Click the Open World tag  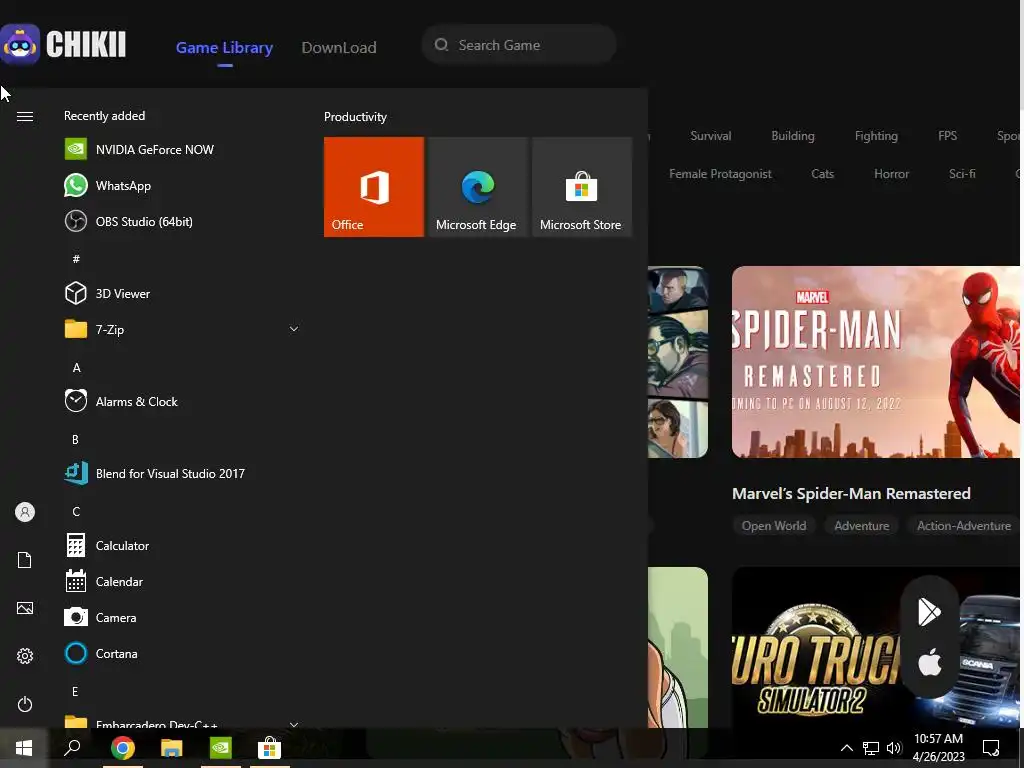pyautogui.click(x=774, y=526)
